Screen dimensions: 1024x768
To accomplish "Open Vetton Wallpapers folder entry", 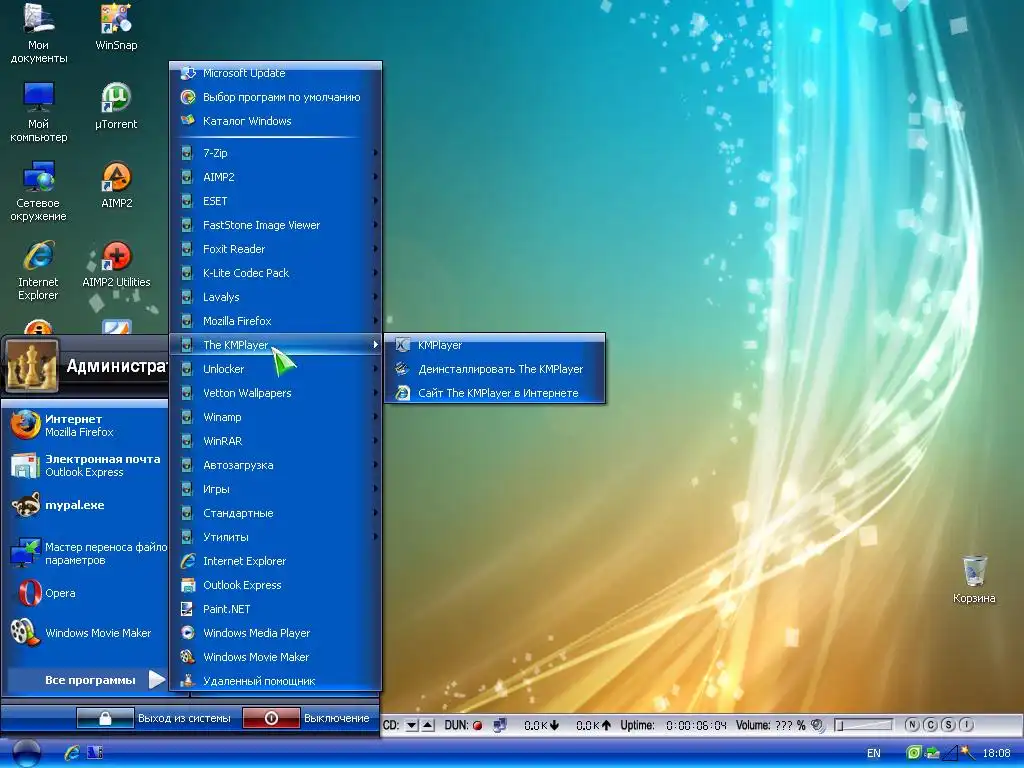I will (x=276, y=393).
